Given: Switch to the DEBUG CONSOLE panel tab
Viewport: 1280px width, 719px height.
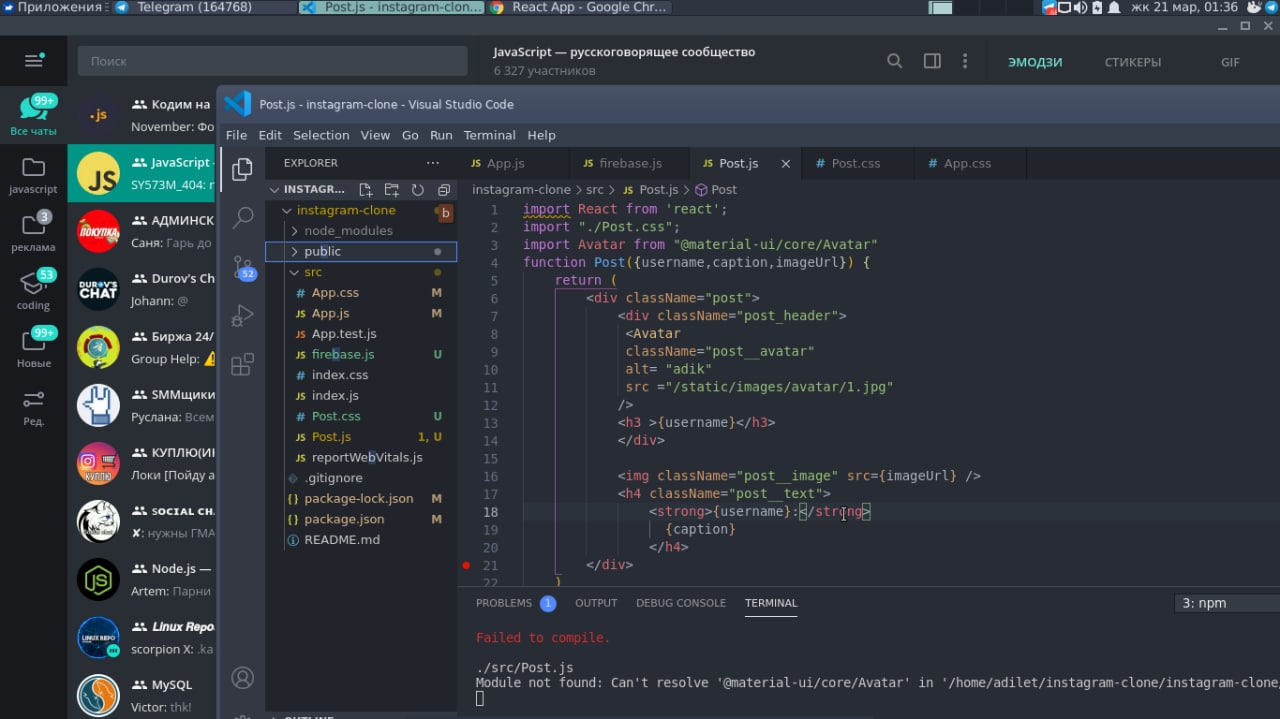Looking at the screenshot, I should click(681, 603).
